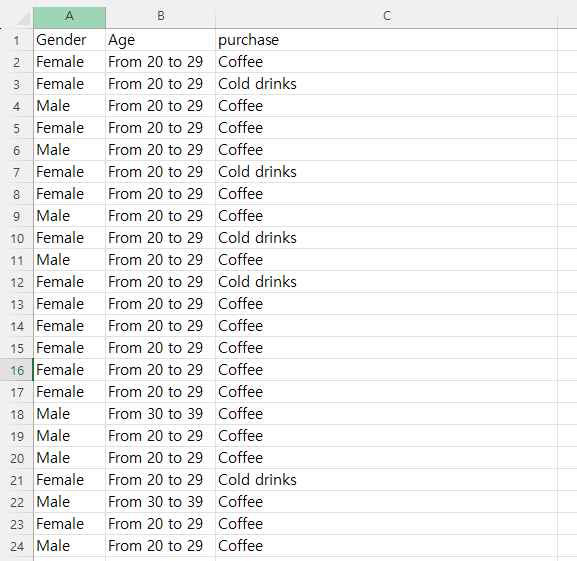This screenshot has width=577, height=561.
Task: Click the Select All corner triangle
Action: (23, 18)
